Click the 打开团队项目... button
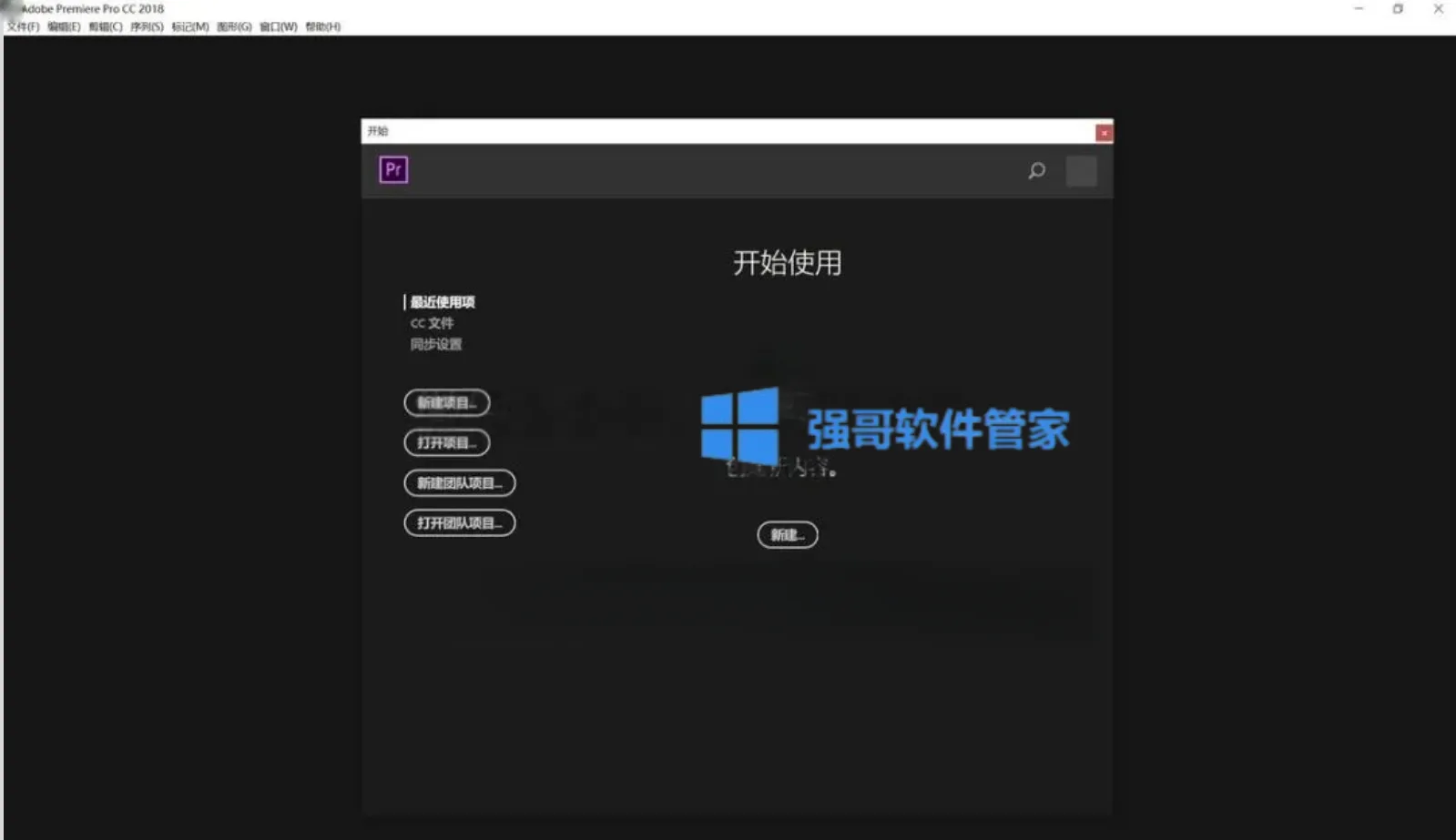Viewport: 1456px width, 840px height. pyautogui.click(x=460, y=522)
